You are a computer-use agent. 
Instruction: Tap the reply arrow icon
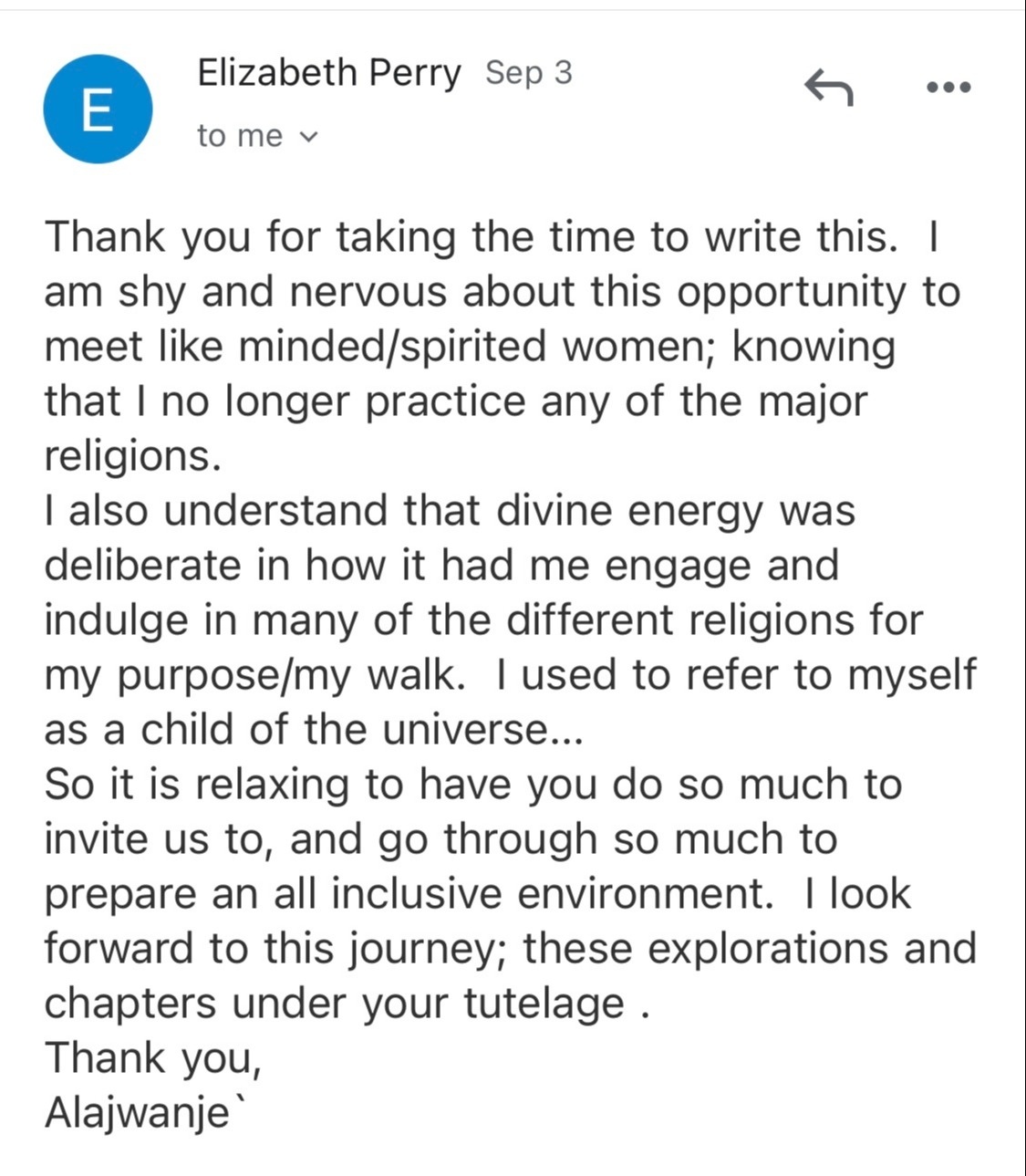click(828, 88)
